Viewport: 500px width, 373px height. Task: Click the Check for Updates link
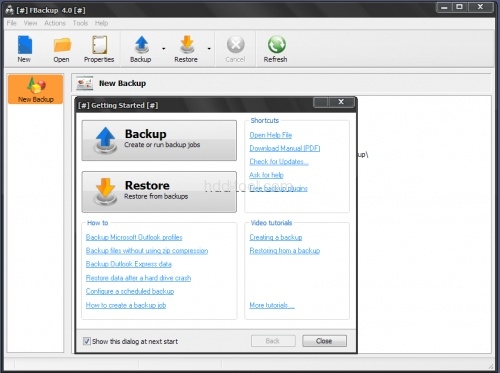pyautogui.click(x=279, y=162)
